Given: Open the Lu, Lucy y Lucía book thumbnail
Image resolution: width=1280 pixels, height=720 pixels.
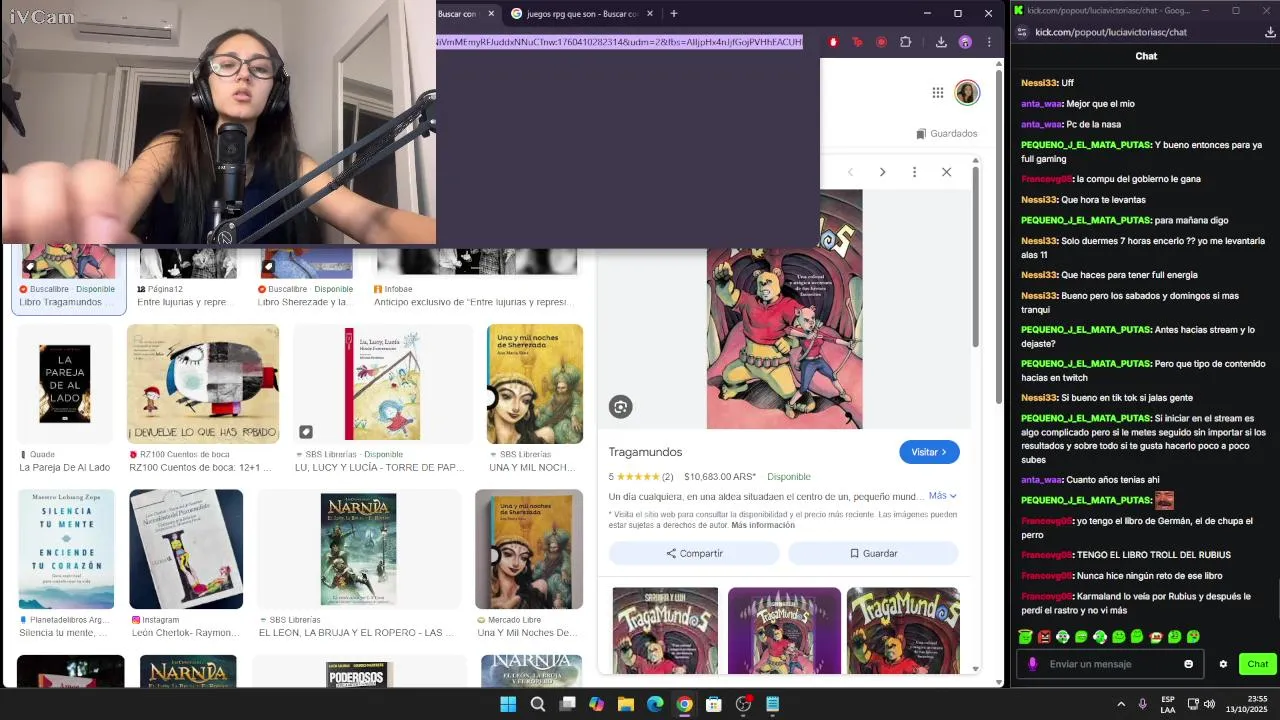Looking at the screenshot, I should point(382,384).
